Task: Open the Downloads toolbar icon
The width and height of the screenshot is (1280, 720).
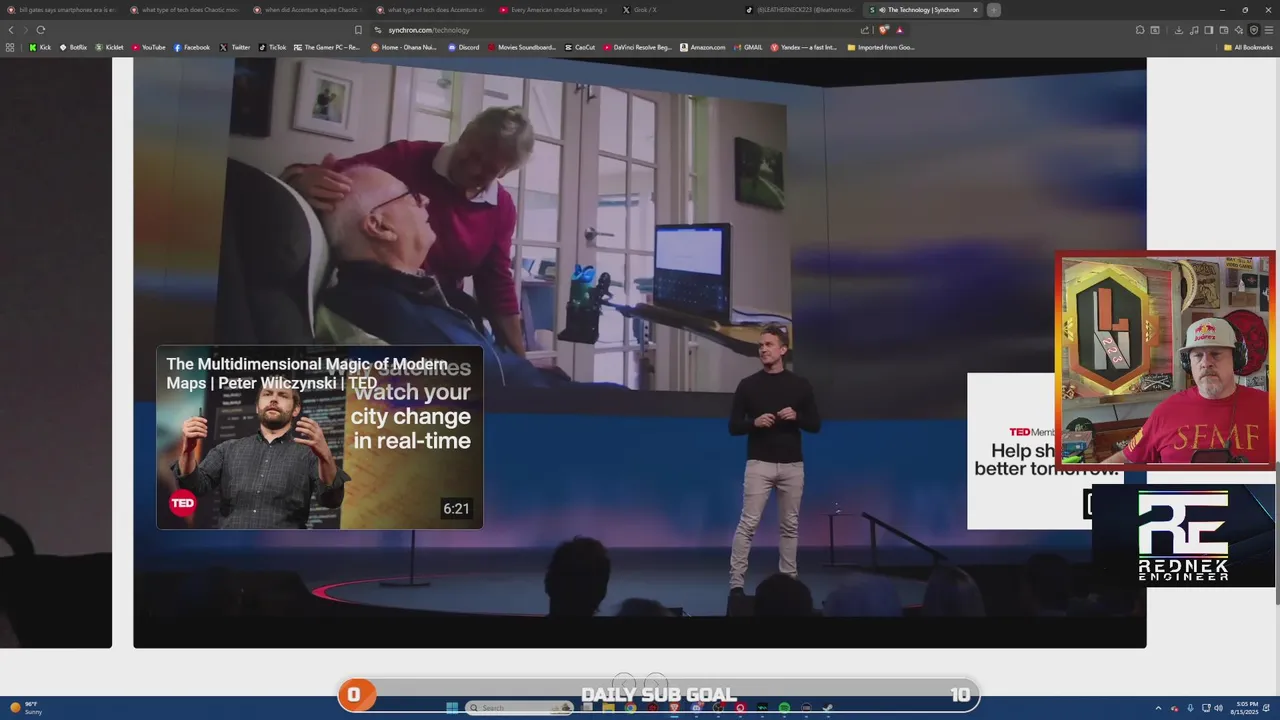Action: pyautogui.click(x=1179, y=30)
